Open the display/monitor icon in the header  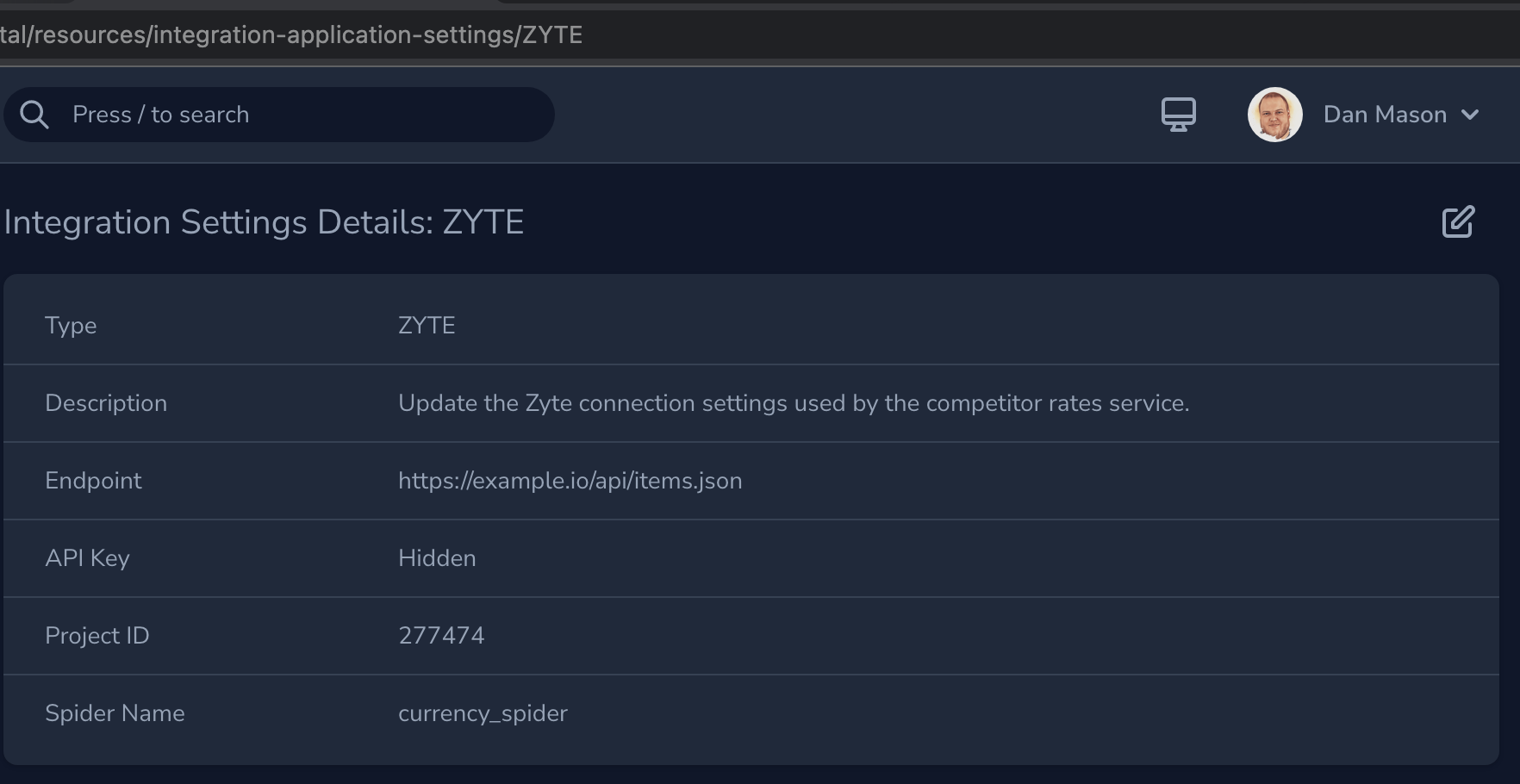pyautogui.click(x=1178, y=114)
